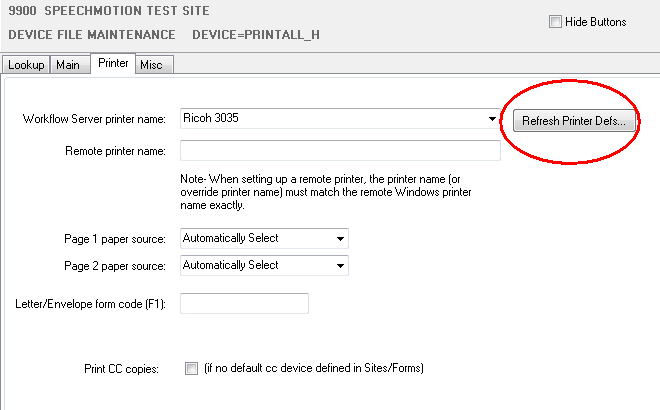Go to the Misc tab
This screenshot has width=660, height=410.
tap(151, 65)
